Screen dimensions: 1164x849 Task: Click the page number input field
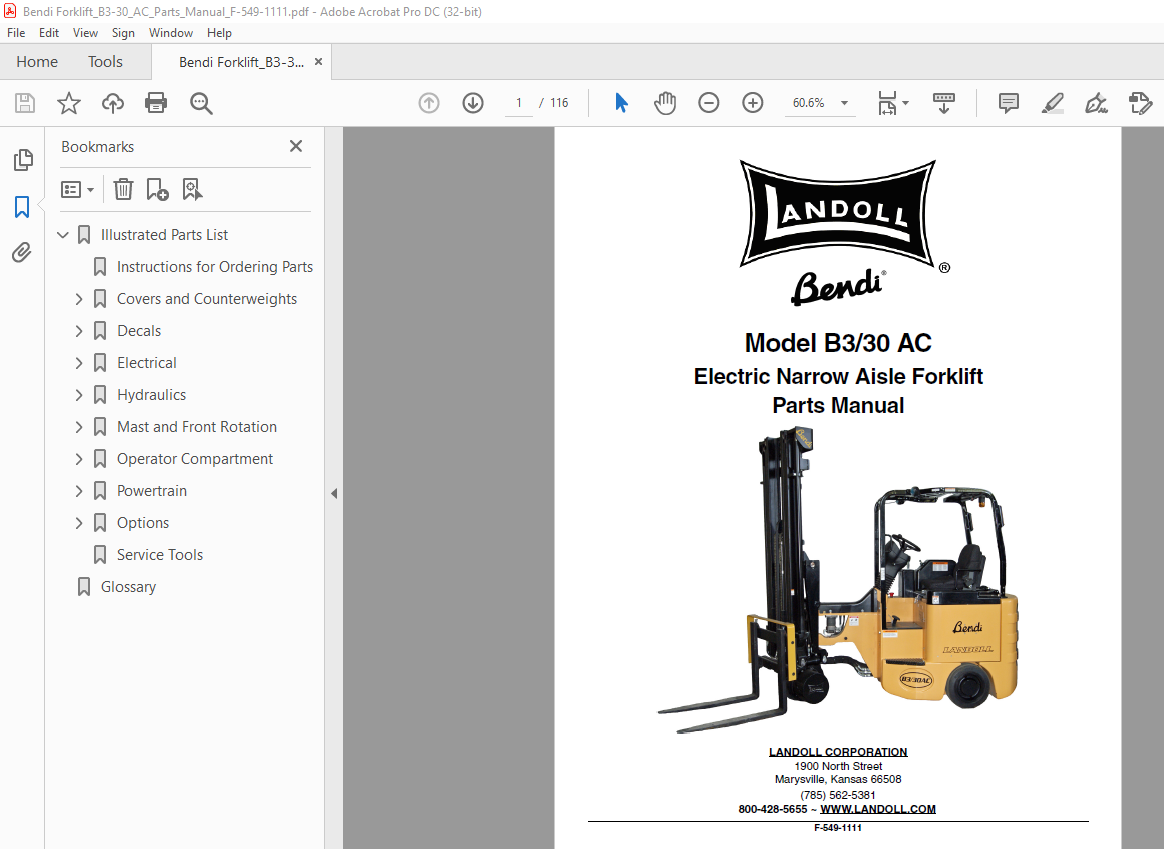point(519,102)
